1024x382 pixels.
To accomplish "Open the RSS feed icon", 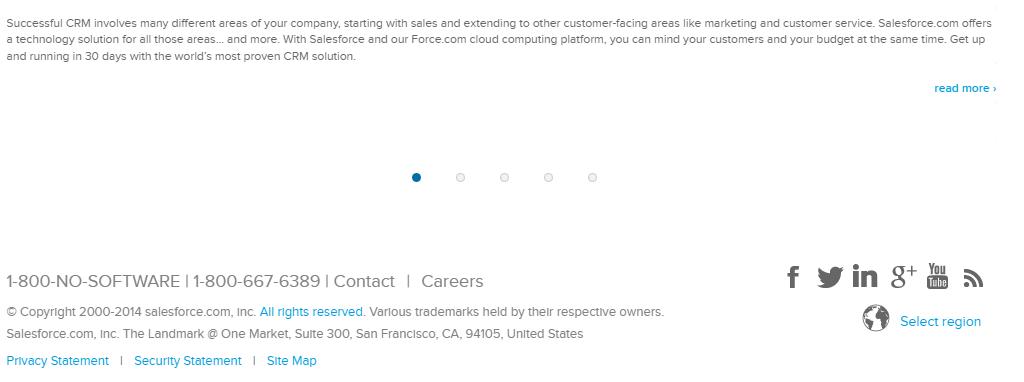I will 973,279.
